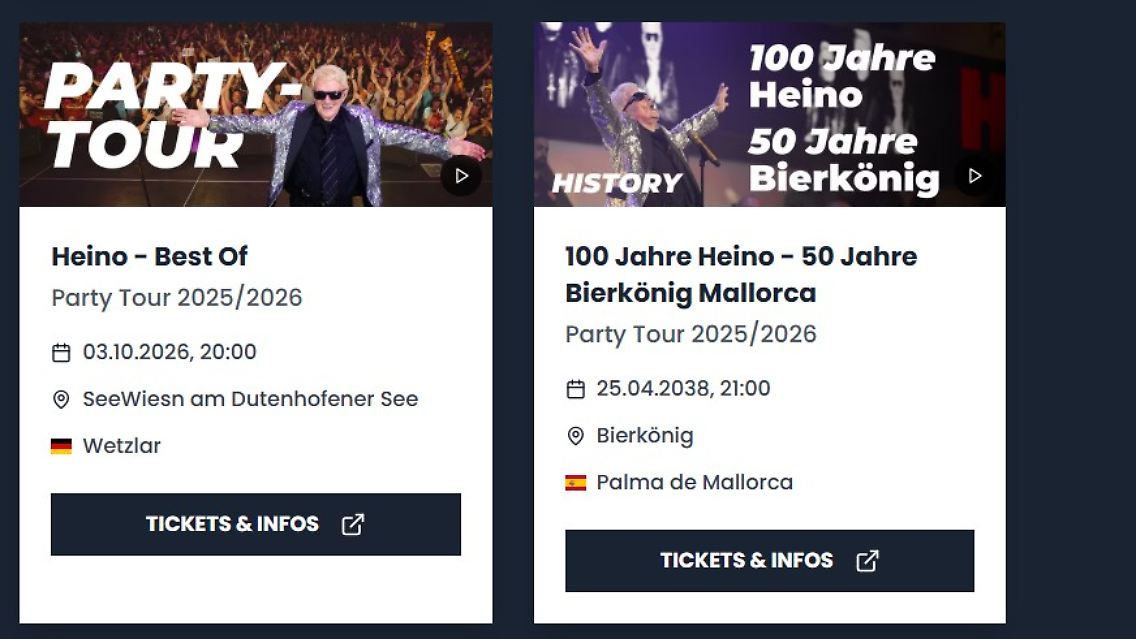Click the "Heino - Best Of" title
The image size is (1136, 639).
pyautogui.click(x=149, y=257)
